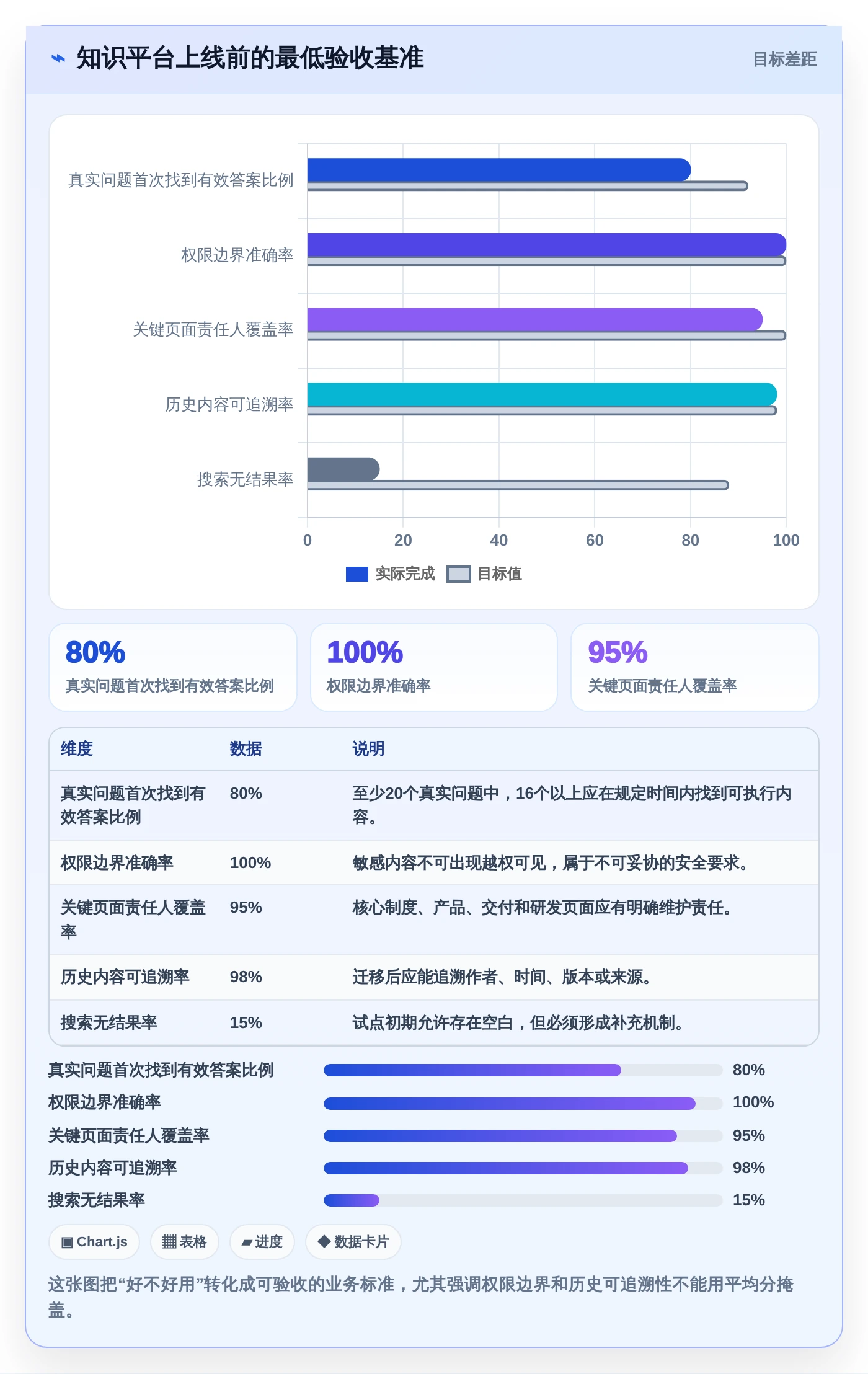The width and height of the screenshot is (868, 1374).
Task: Select the 80% data card
Action: tap(173, 667)
